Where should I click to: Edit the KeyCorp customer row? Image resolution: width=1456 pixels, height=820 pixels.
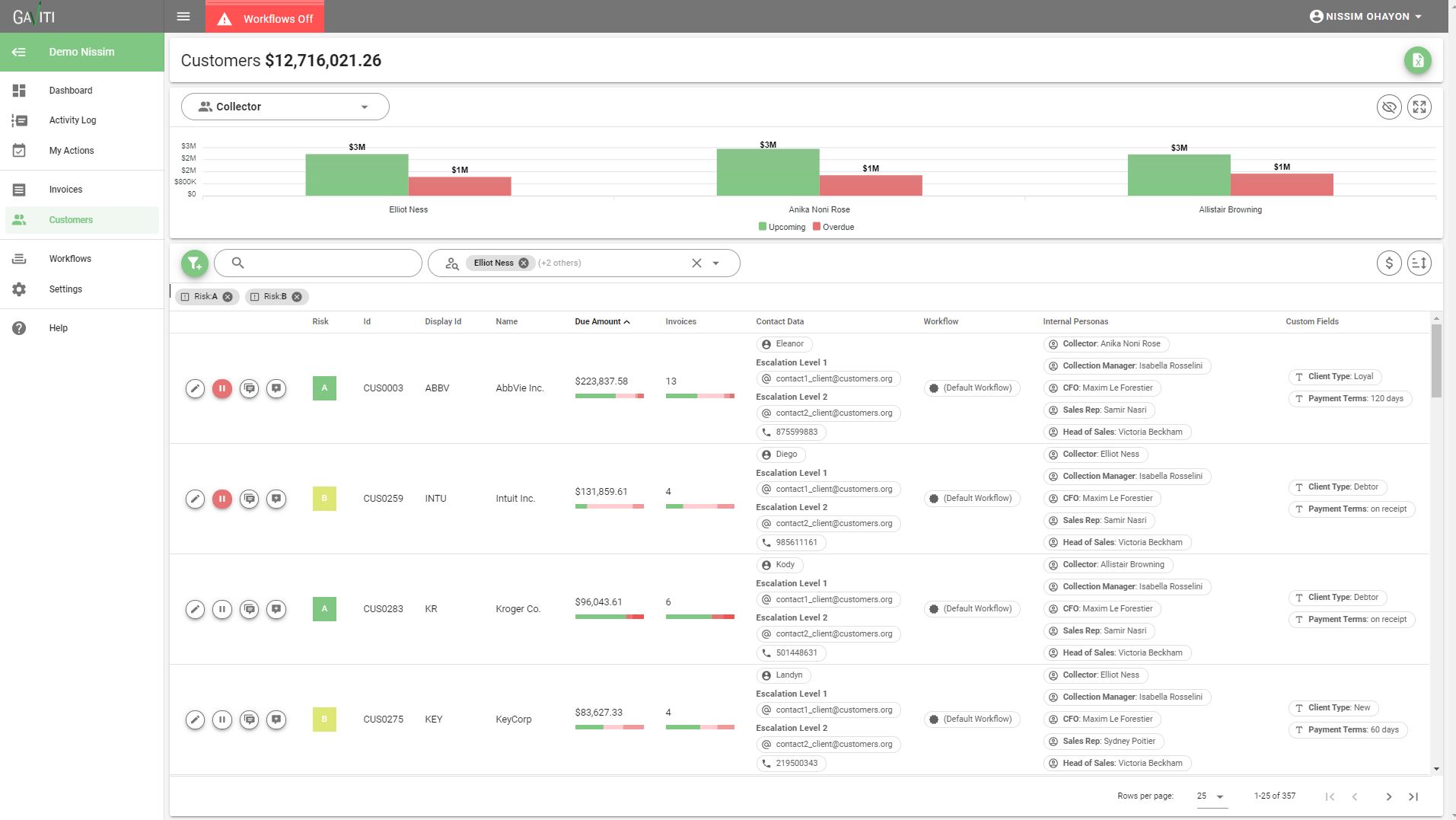tap(195, 719)
